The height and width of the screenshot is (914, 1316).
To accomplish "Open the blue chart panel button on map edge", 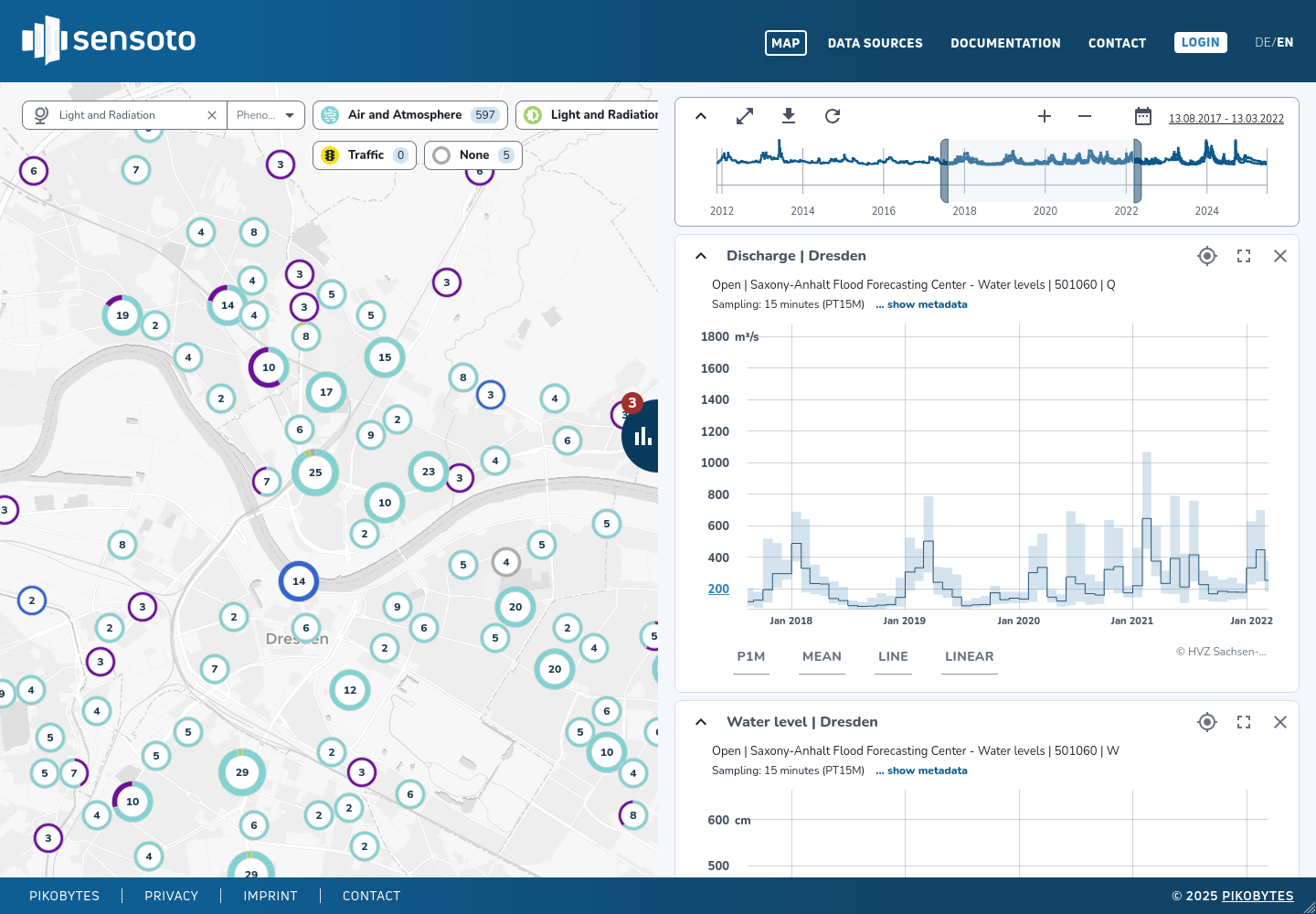I will [x=642, y=436].
